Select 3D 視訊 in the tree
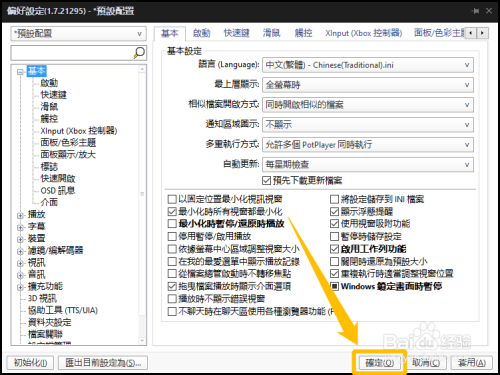500x375 pixels. coord(42,298)
